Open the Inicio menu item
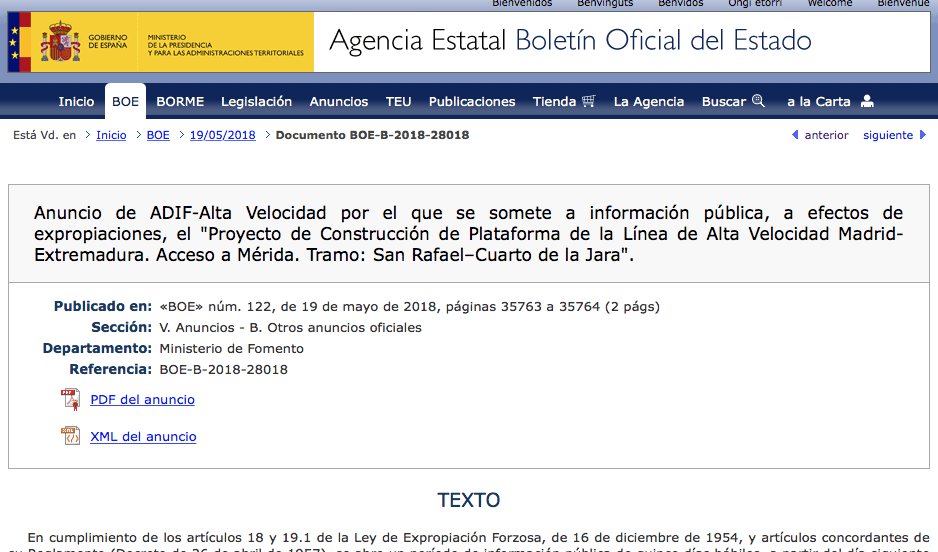 76,102
